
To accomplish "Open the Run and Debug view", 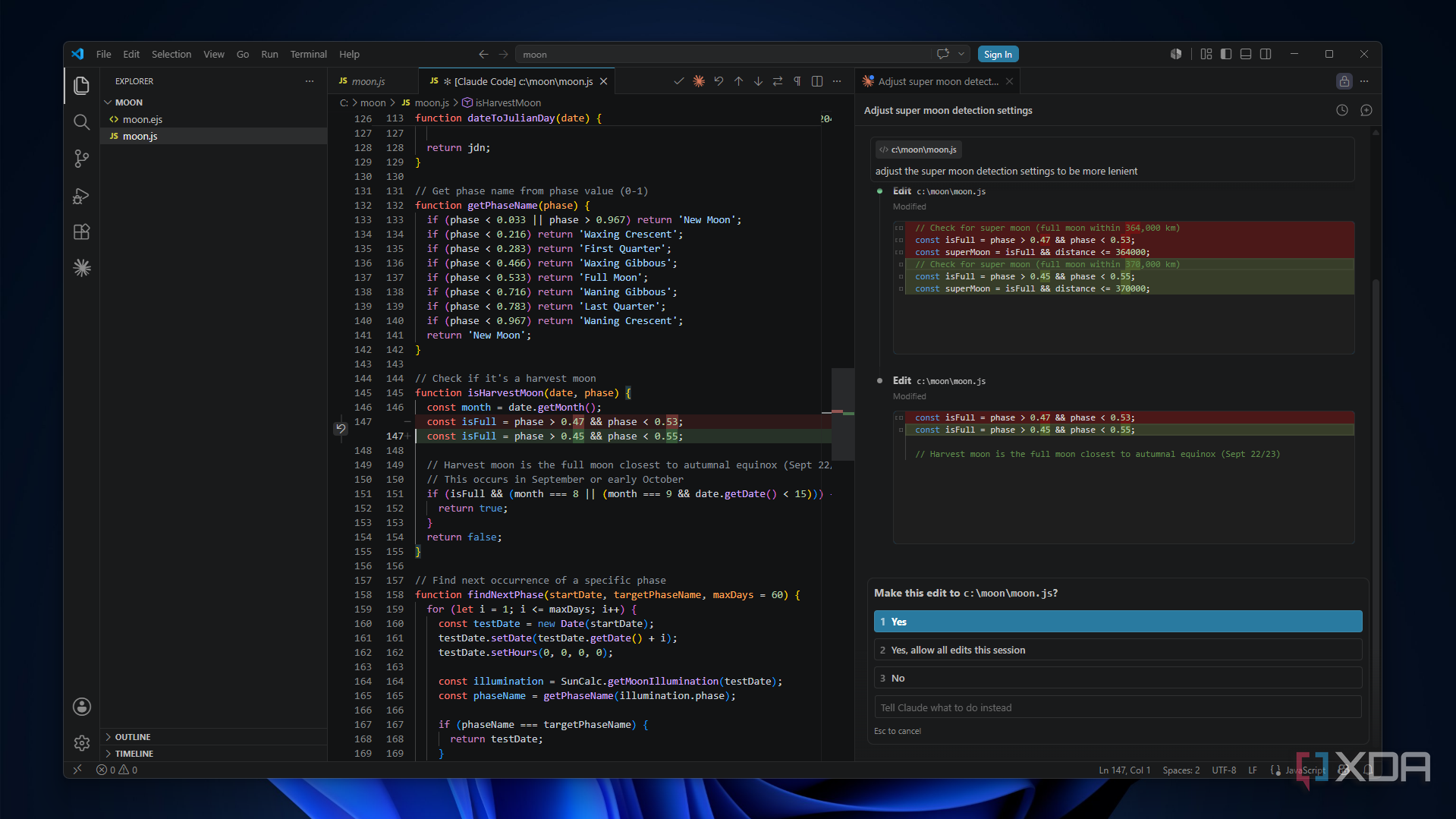I will coord(82,196).
